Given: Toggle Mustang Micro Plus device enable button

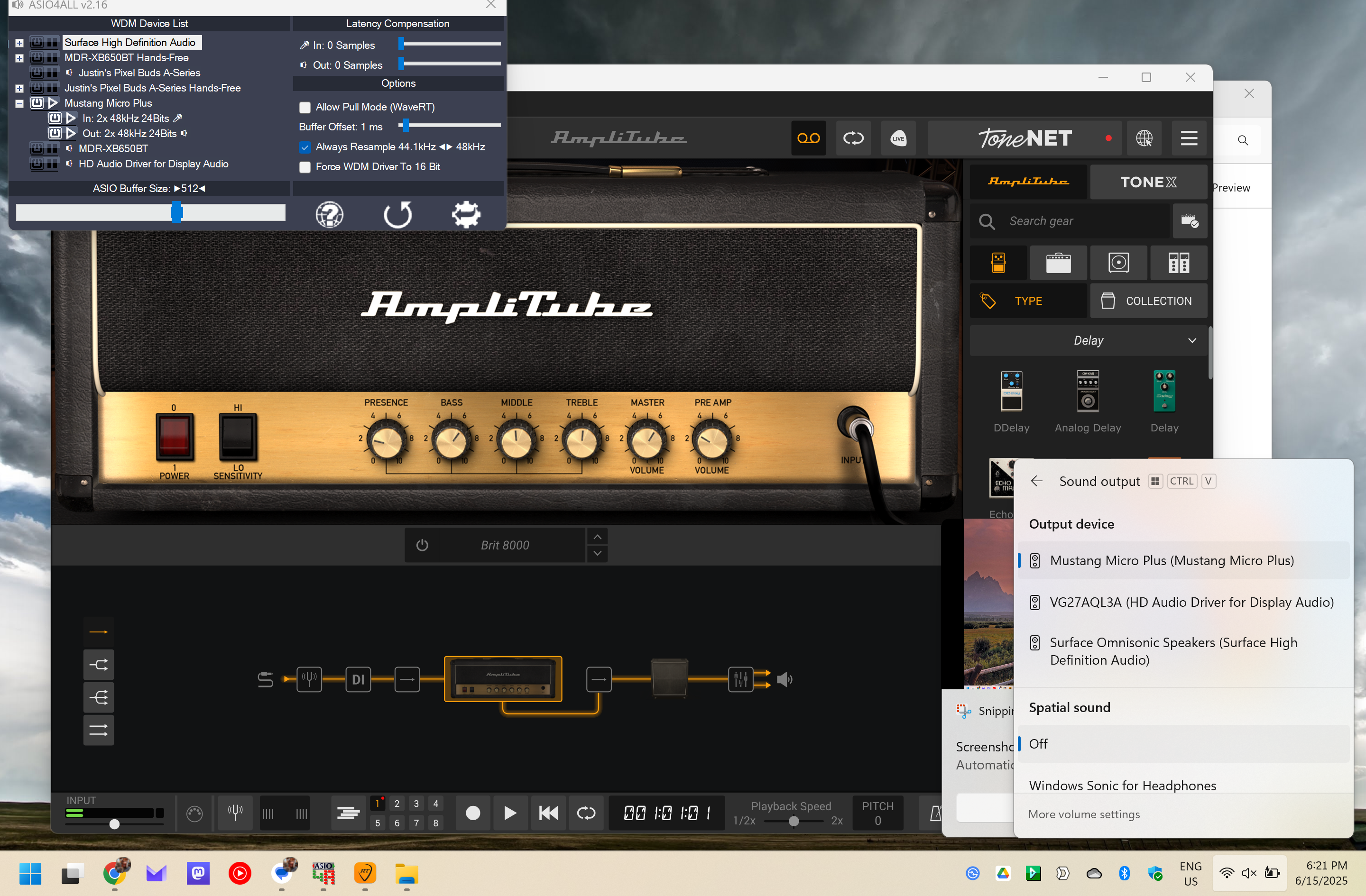Looking at the screenshot, I should [37, 103].
